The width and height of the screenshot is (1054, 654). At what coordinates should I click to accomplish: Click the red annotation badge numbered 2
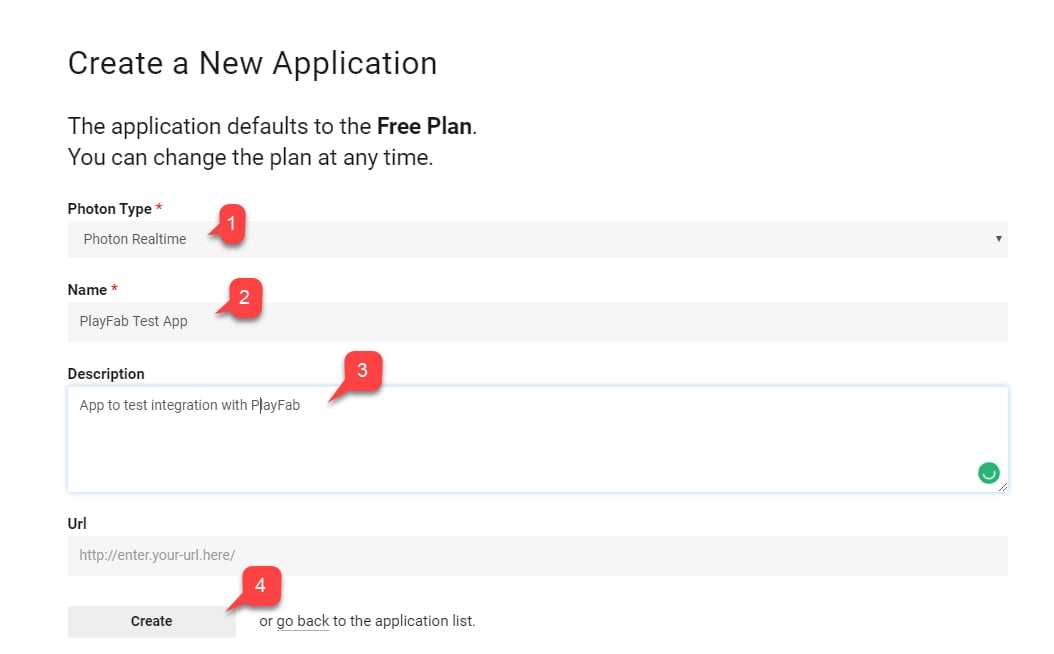pos(244,297)
